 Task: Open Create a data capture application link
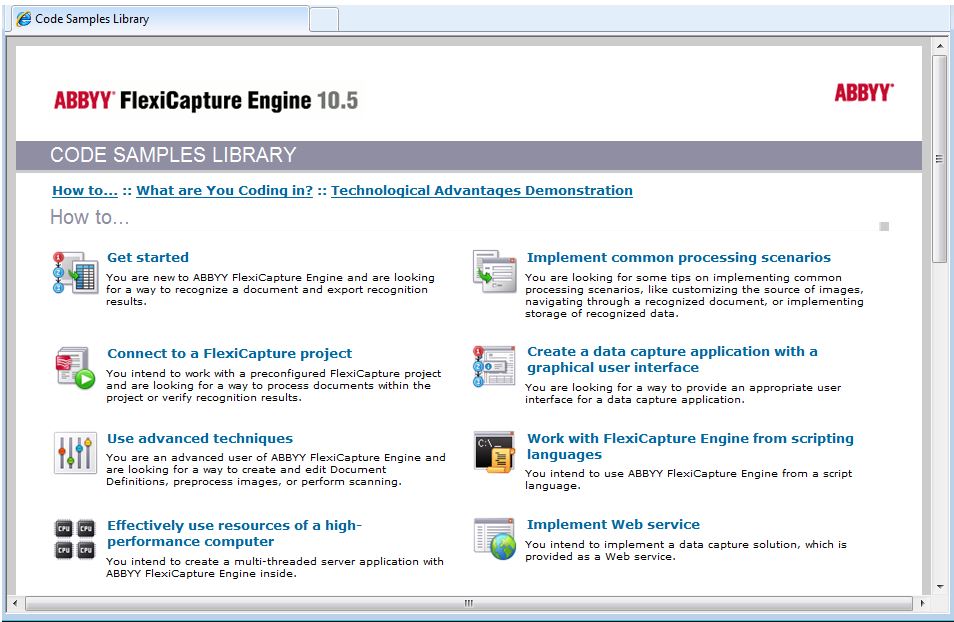[672, 359]
